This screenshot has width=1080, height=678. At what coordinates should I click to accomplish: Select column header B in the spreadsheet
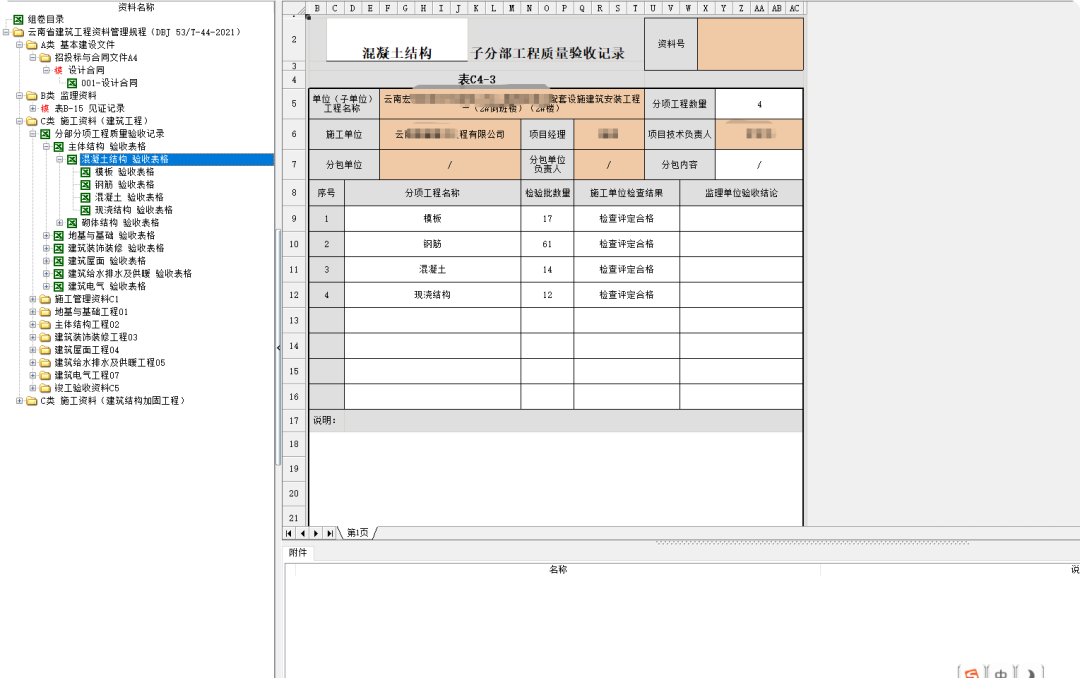[317, 9]
